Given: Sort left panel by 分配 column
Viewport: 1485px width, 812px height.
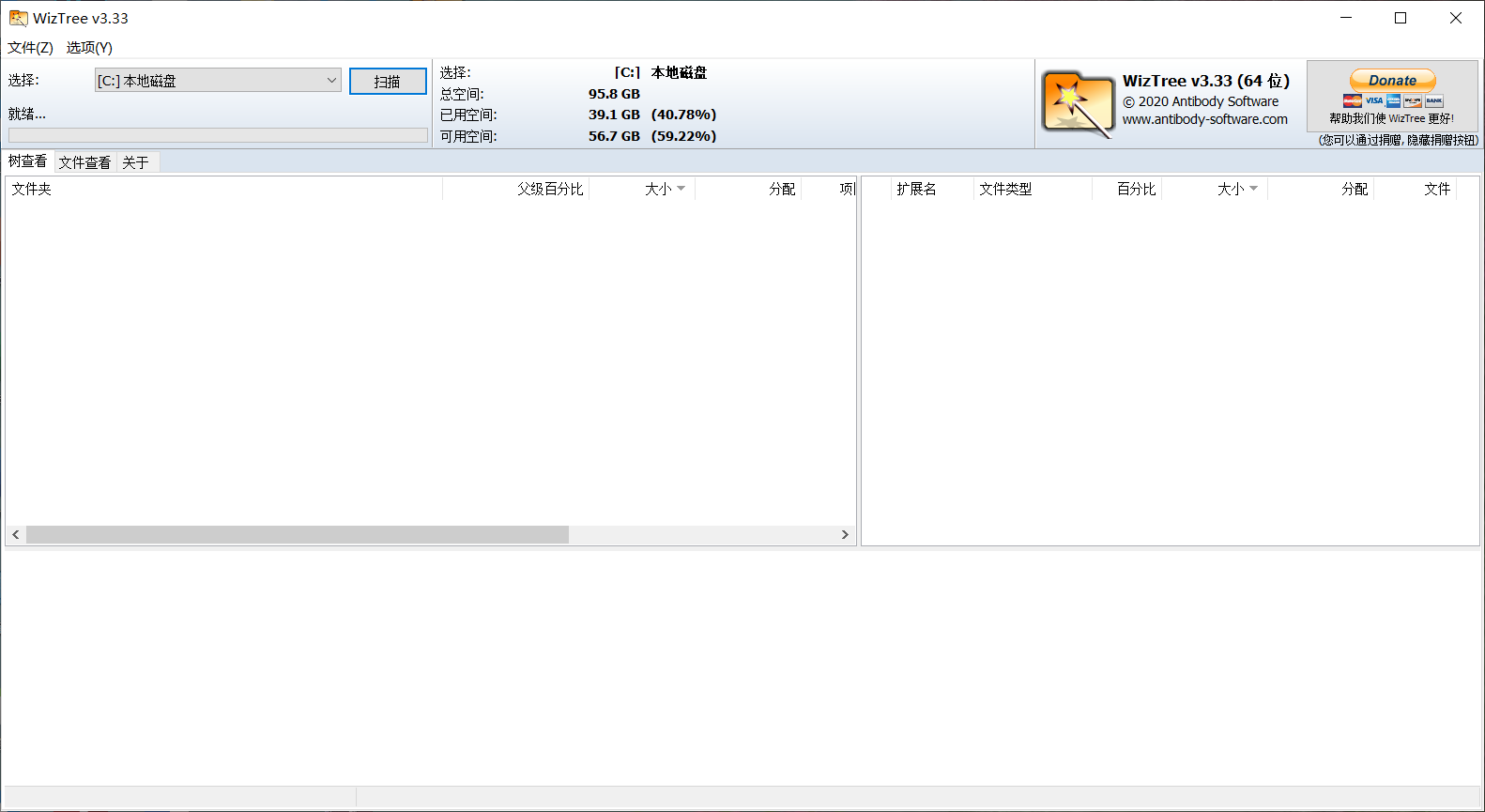Looking at the screenshot, I should click(x=748, y=189).
